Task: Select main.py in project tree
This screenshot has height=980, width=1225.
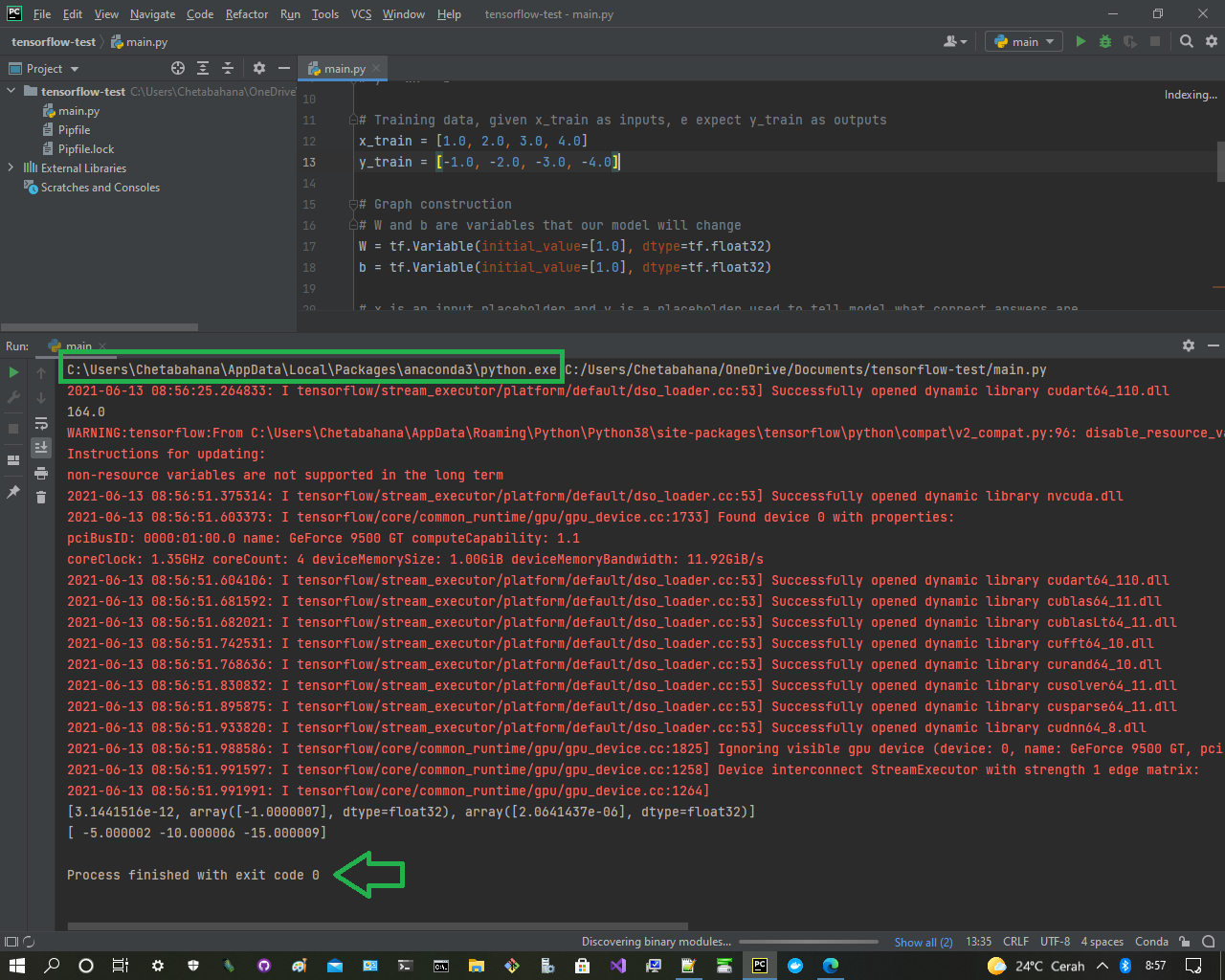Action: 78,111
